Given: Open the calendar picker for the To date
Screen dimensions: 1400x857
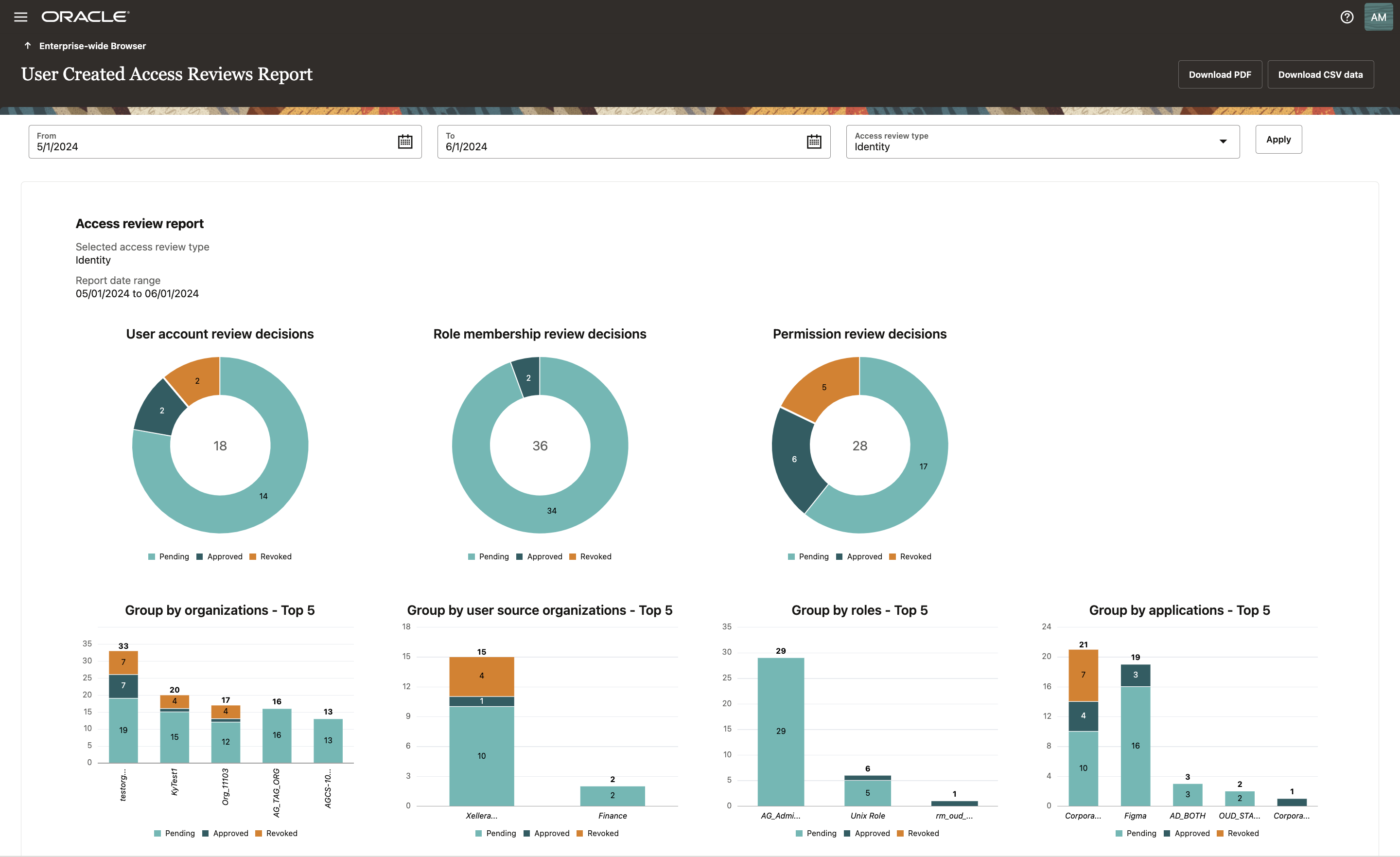Looking at the screenshot, I should [814, 142].
